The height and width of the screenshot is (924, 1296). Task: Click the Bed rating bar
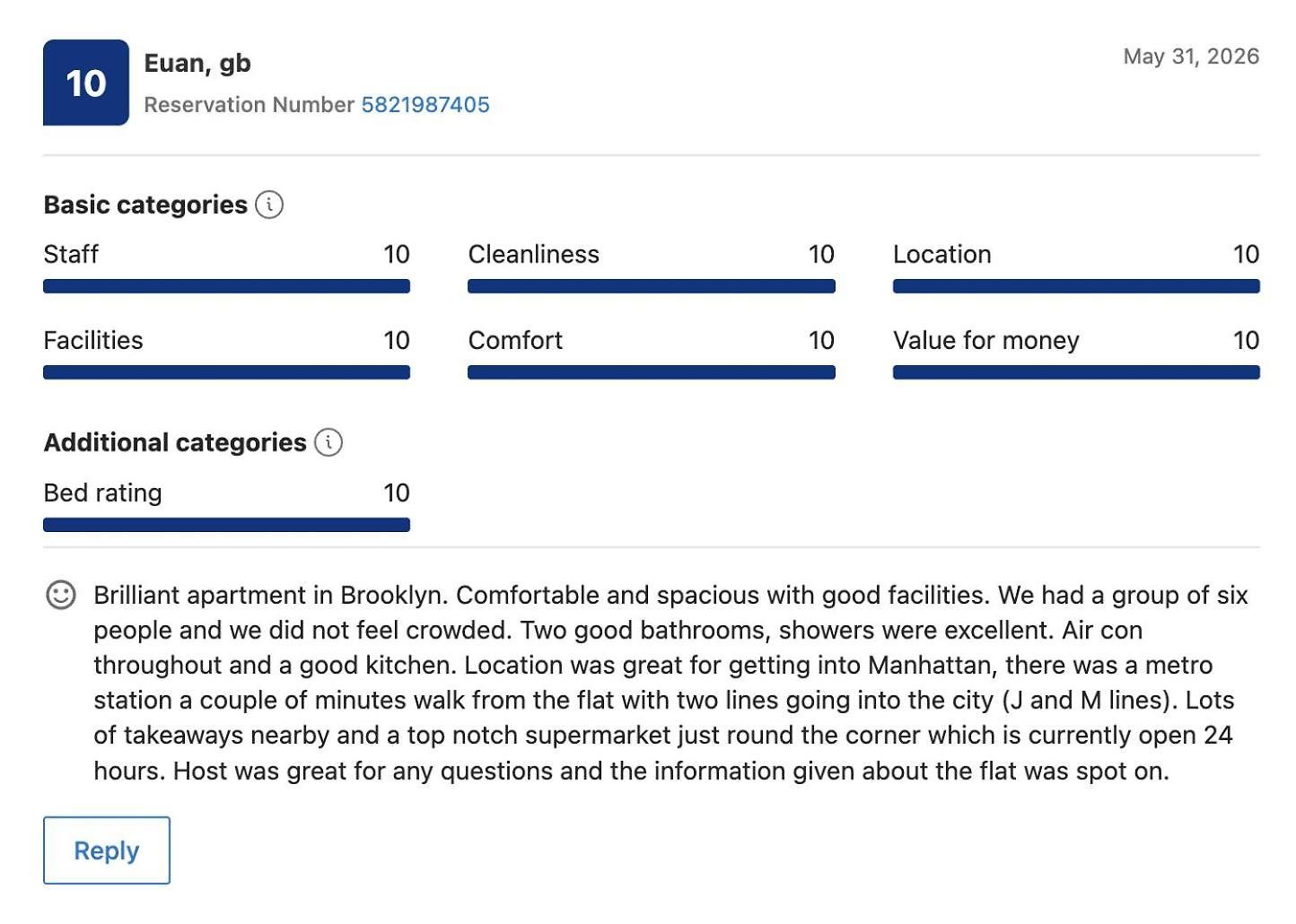227,525
